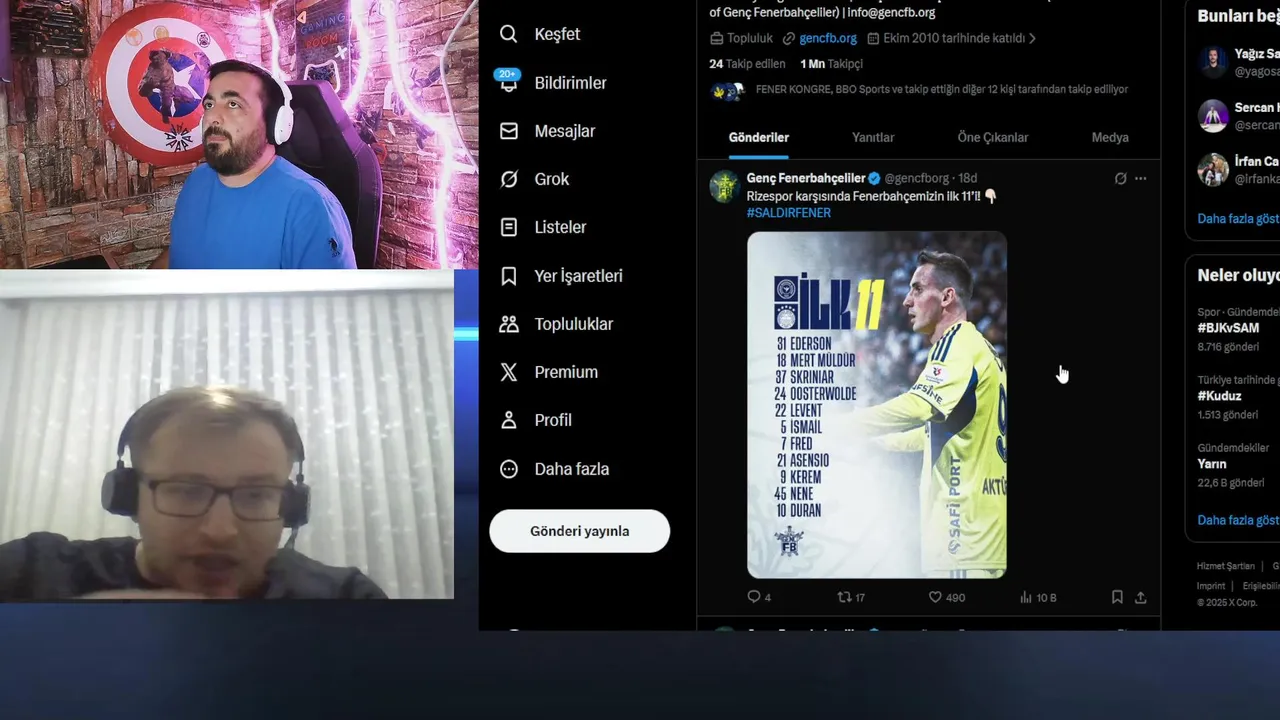
Task: Like the post with 490 likes
Action: [935, 597]
